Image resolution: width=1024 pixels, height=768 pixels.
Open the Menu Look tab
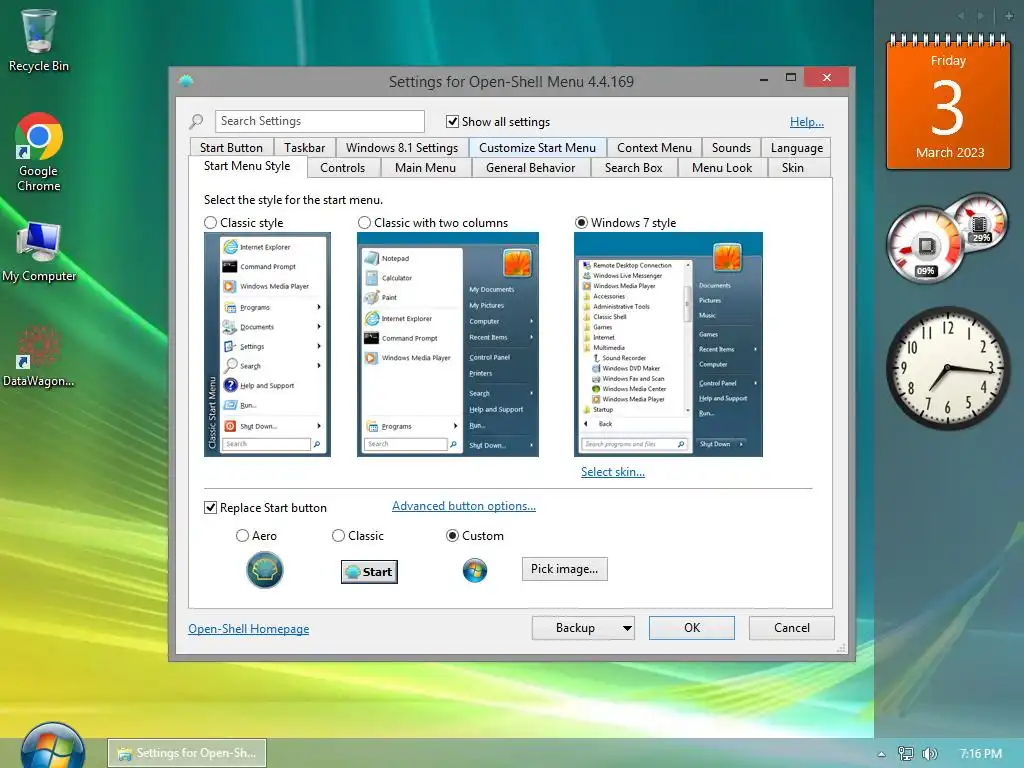coord(722,168)
